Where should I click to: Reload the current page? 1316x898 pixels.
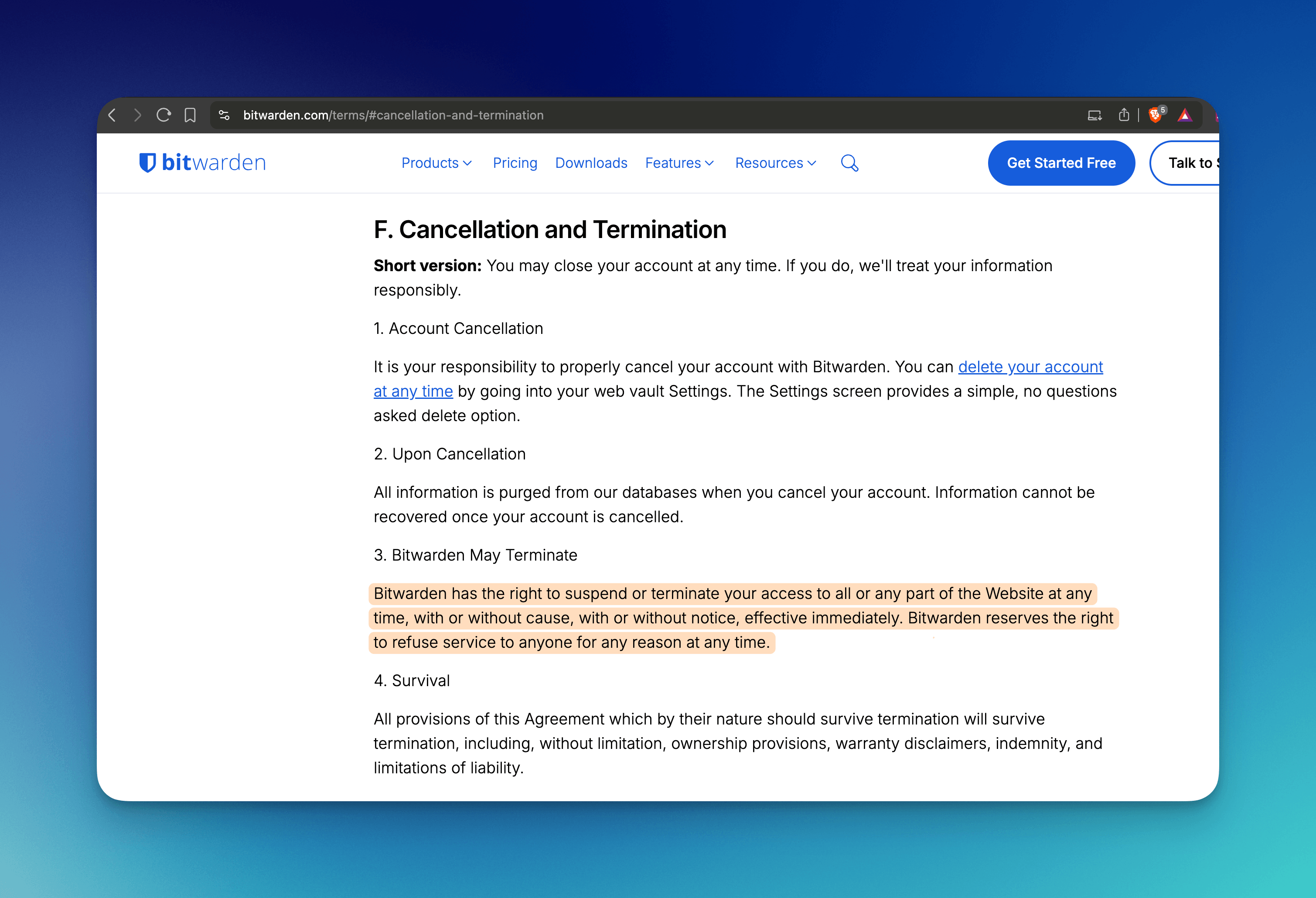[x=164, y=116]
